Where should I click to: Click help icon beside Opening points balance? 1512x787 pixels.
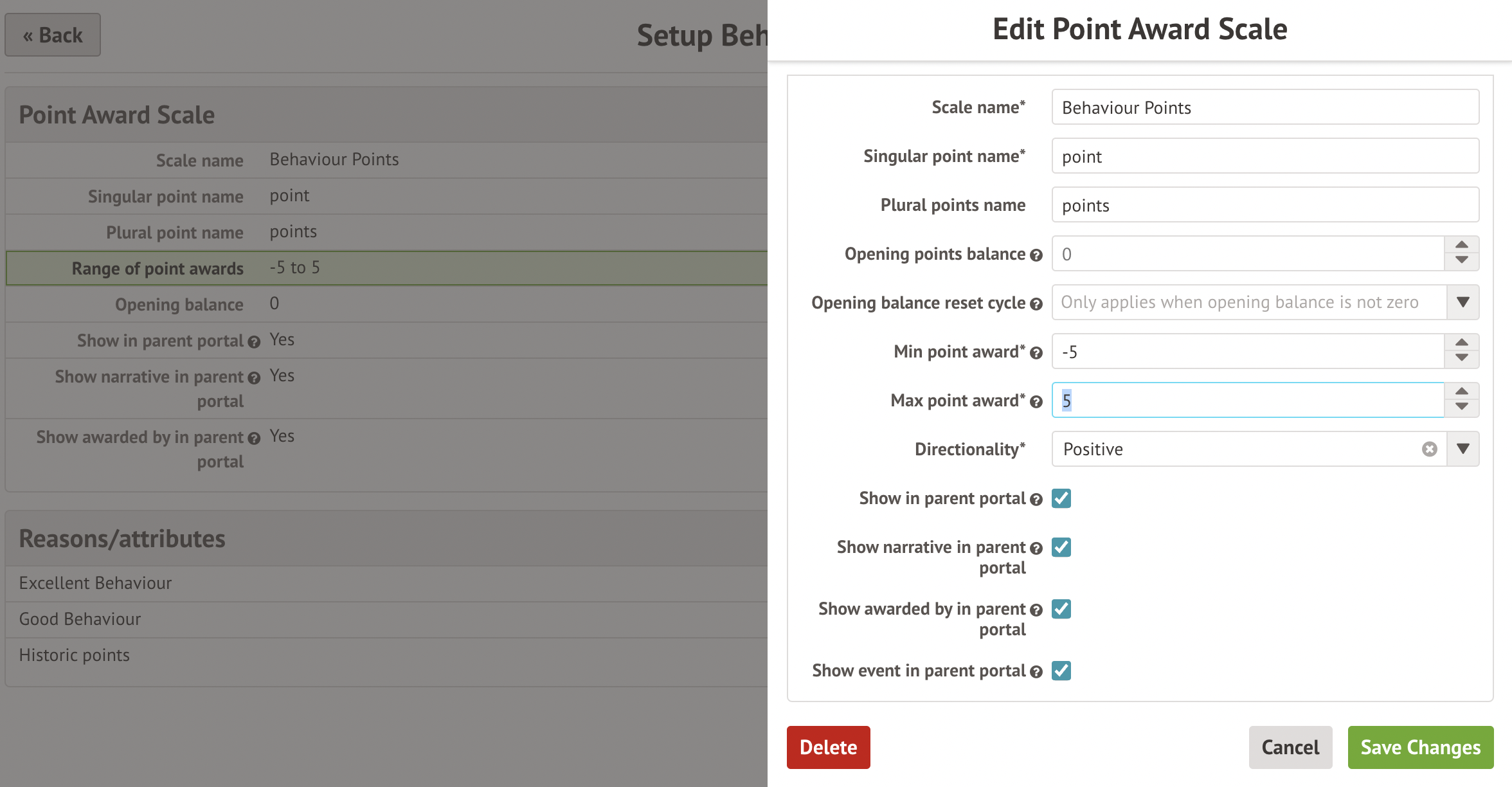pos(1036,255)
